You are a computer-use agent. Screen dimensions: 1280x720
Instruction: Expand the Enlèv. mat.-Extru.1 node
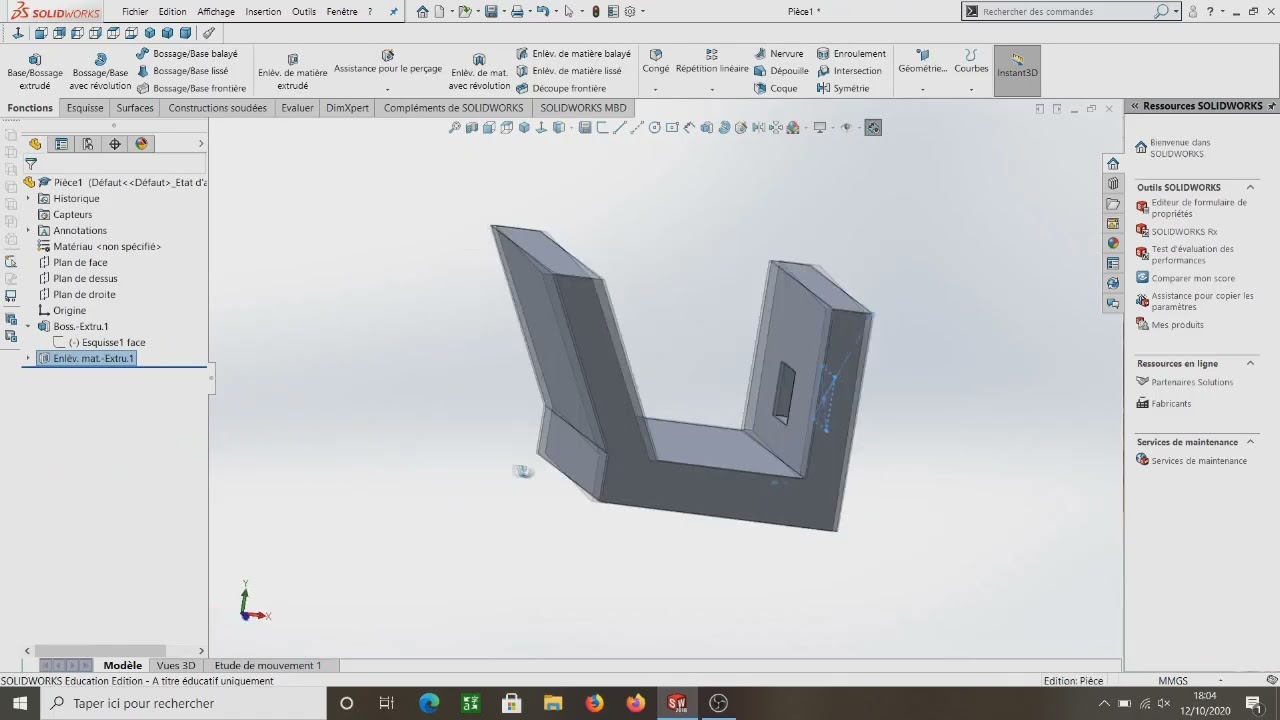point(28,358)
